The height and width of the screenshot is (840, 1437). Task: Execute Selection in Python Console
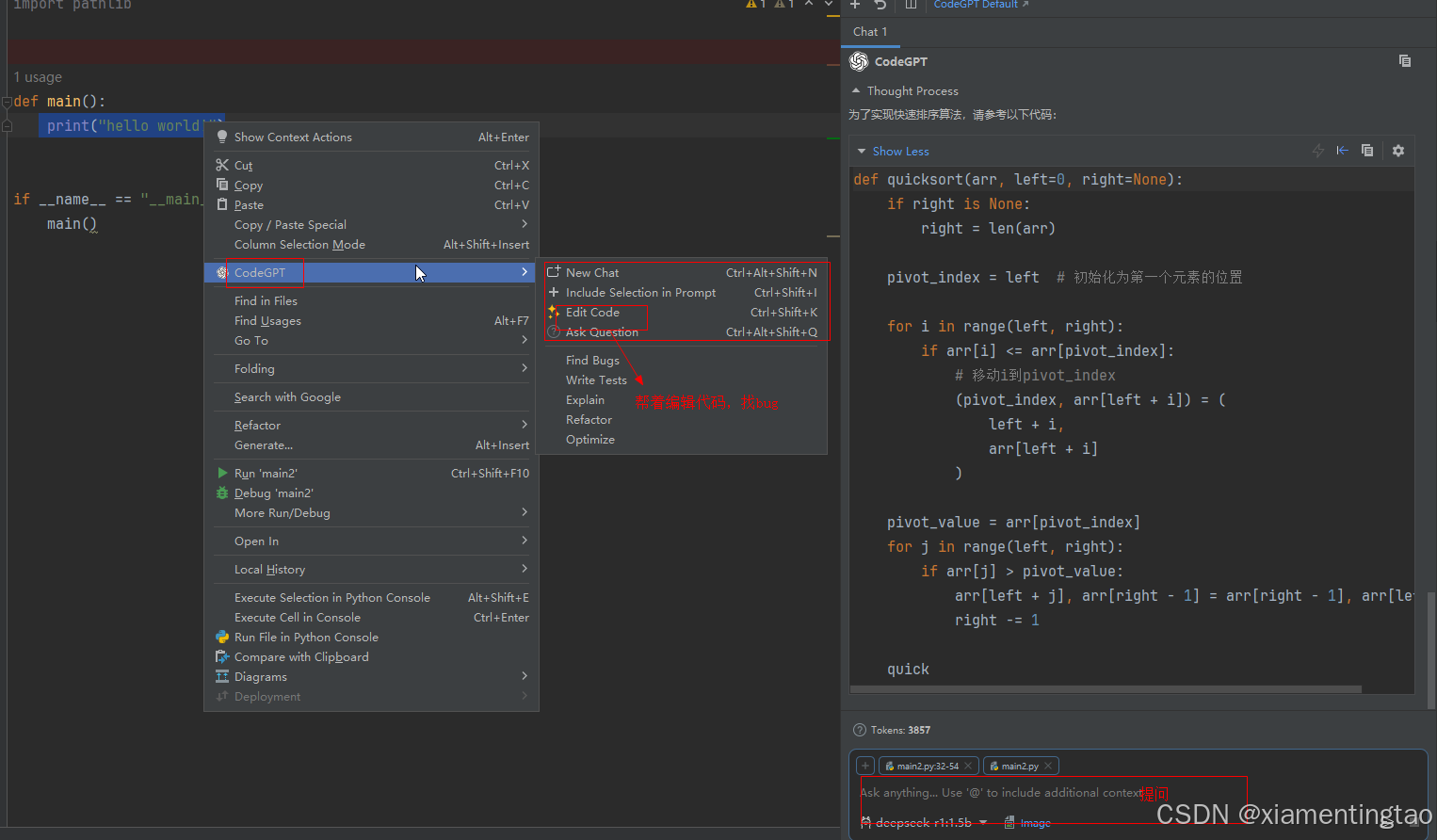[372, 598]
